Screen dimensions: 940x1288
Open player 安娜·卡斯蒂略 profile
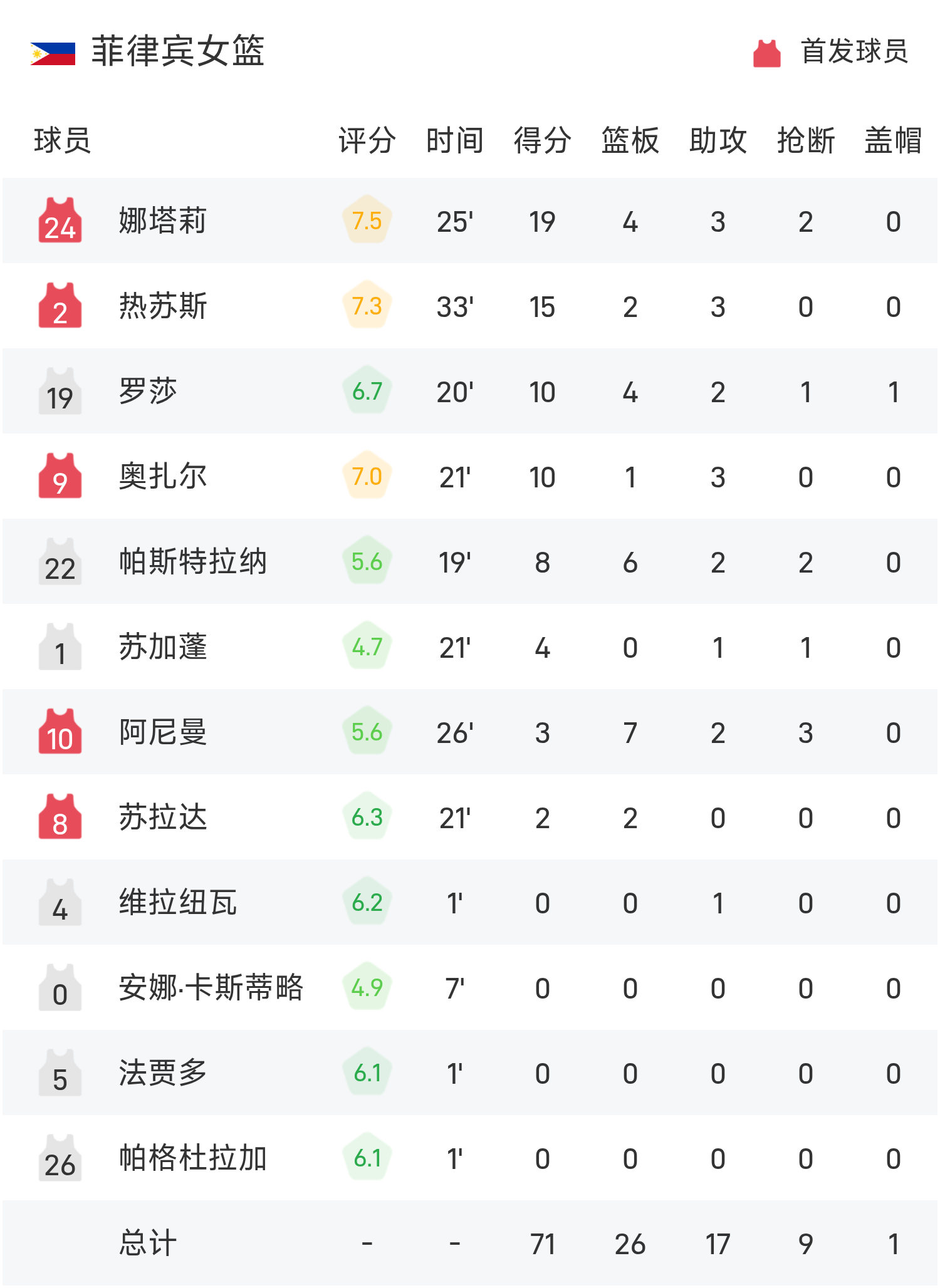pyautogui.click(x=211, y=987)
